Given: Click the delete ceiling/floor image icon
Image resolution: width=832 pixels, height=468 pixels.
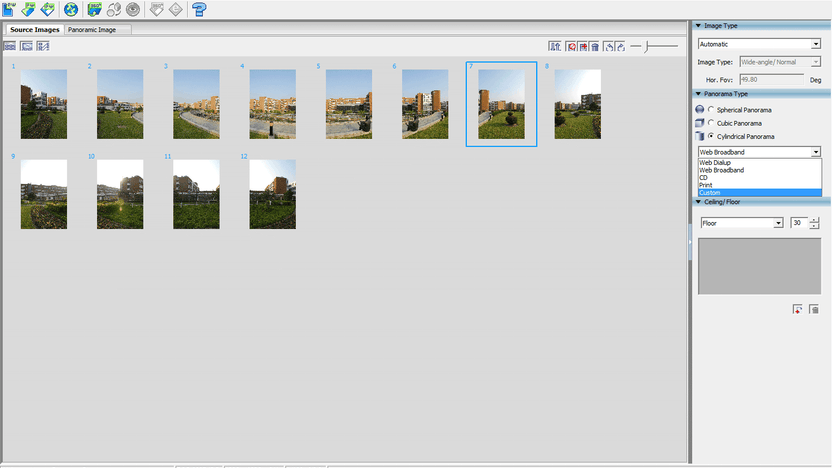Looking at the screenshot, I should point(814,309).
